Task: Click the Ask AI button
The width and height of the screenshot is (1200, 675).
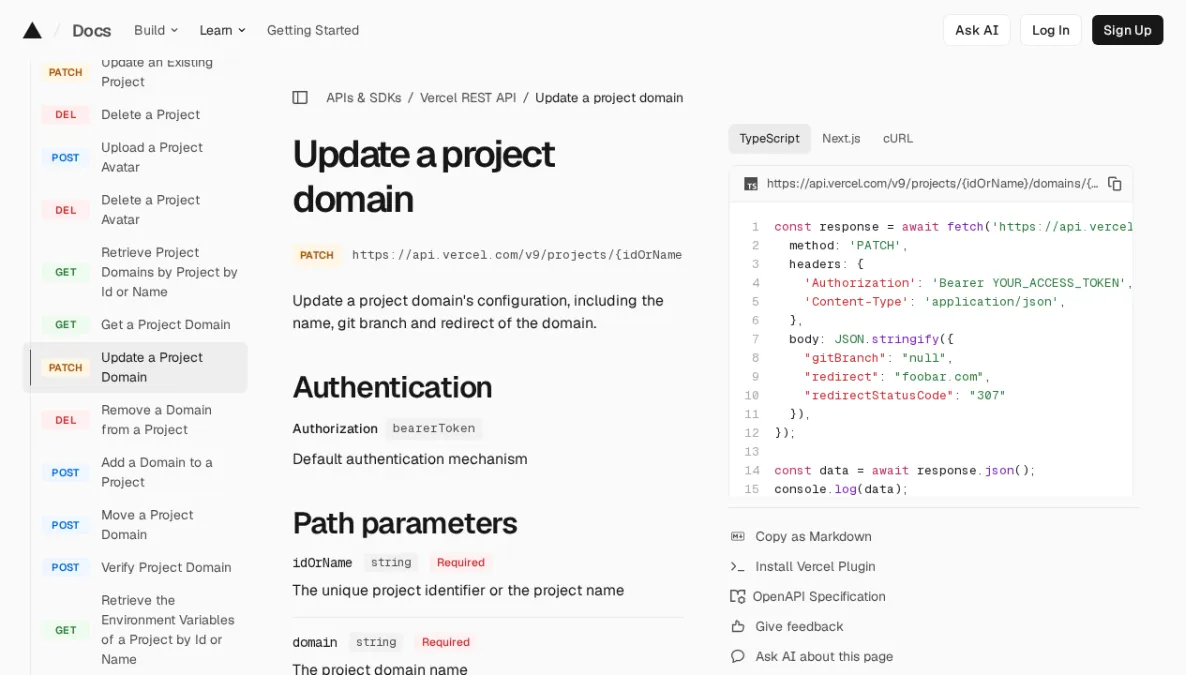Action: click(x=977, y=30)
